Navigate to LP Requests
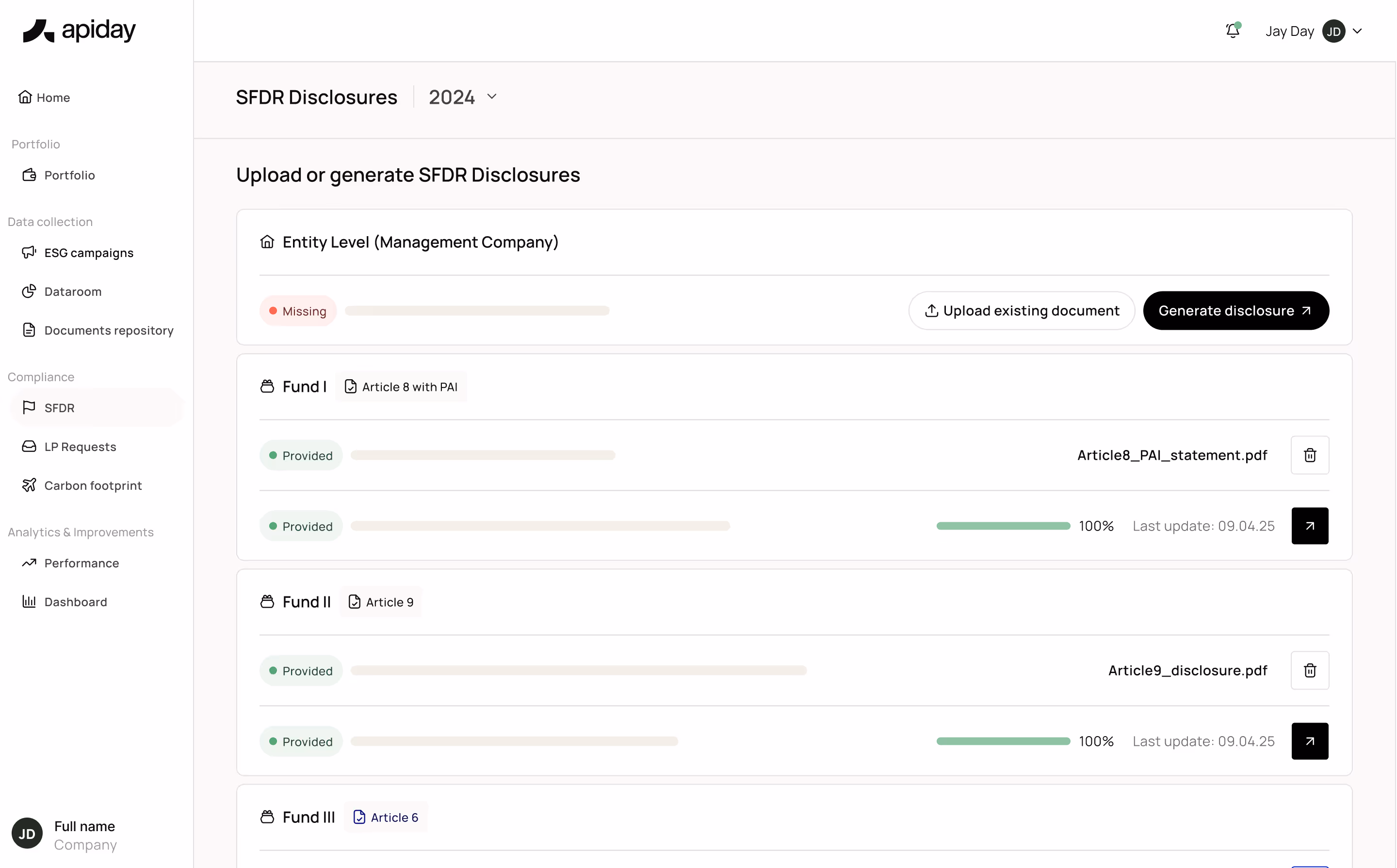Viewport: 1397px width, 868px height. (80, 447)
